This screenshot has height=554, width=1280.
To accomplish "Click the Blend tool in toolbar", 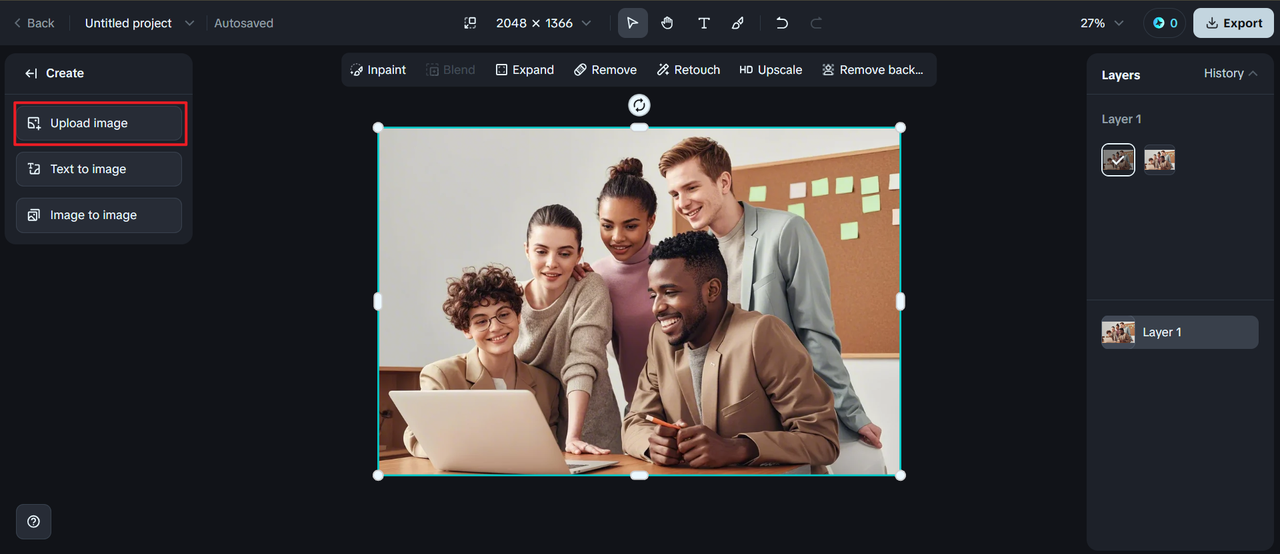I will pyautogui.click(x=451, y=70).
